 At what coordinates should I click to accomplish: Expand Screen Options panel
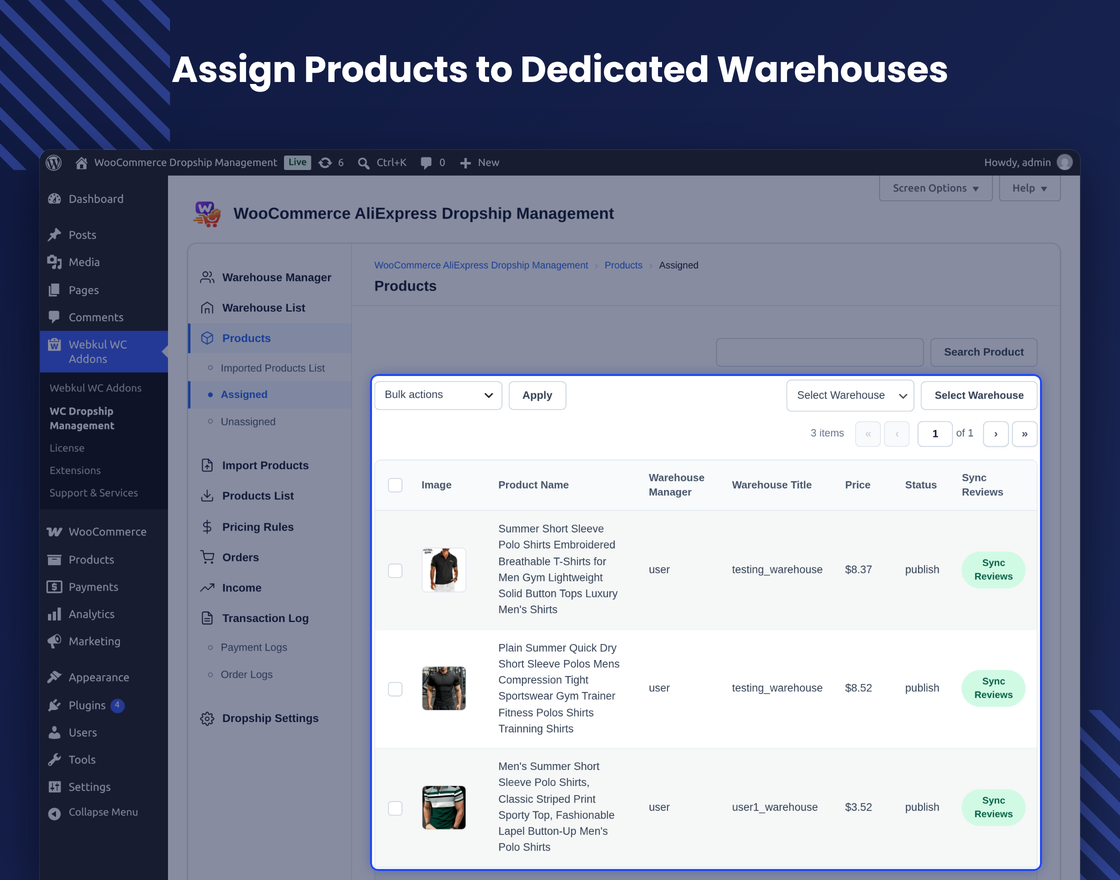pyautogui.click(x=936, y=188)
